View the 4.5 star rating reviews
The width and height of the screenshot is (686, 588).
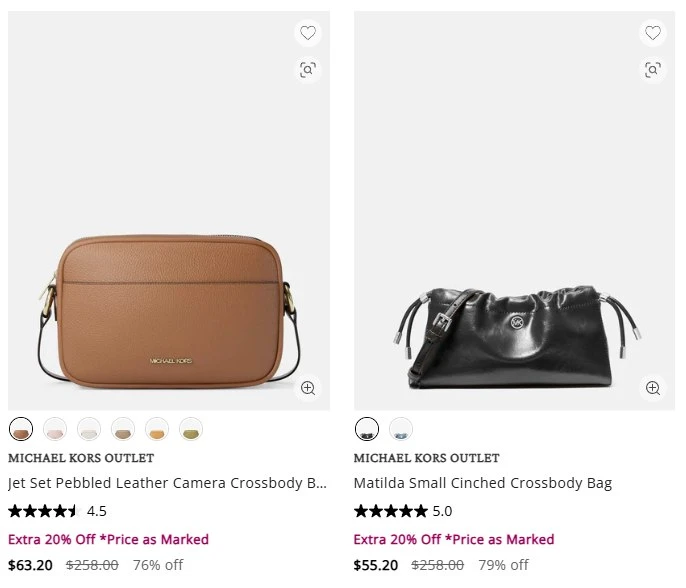pyautogui.click(x=57, y=511)
